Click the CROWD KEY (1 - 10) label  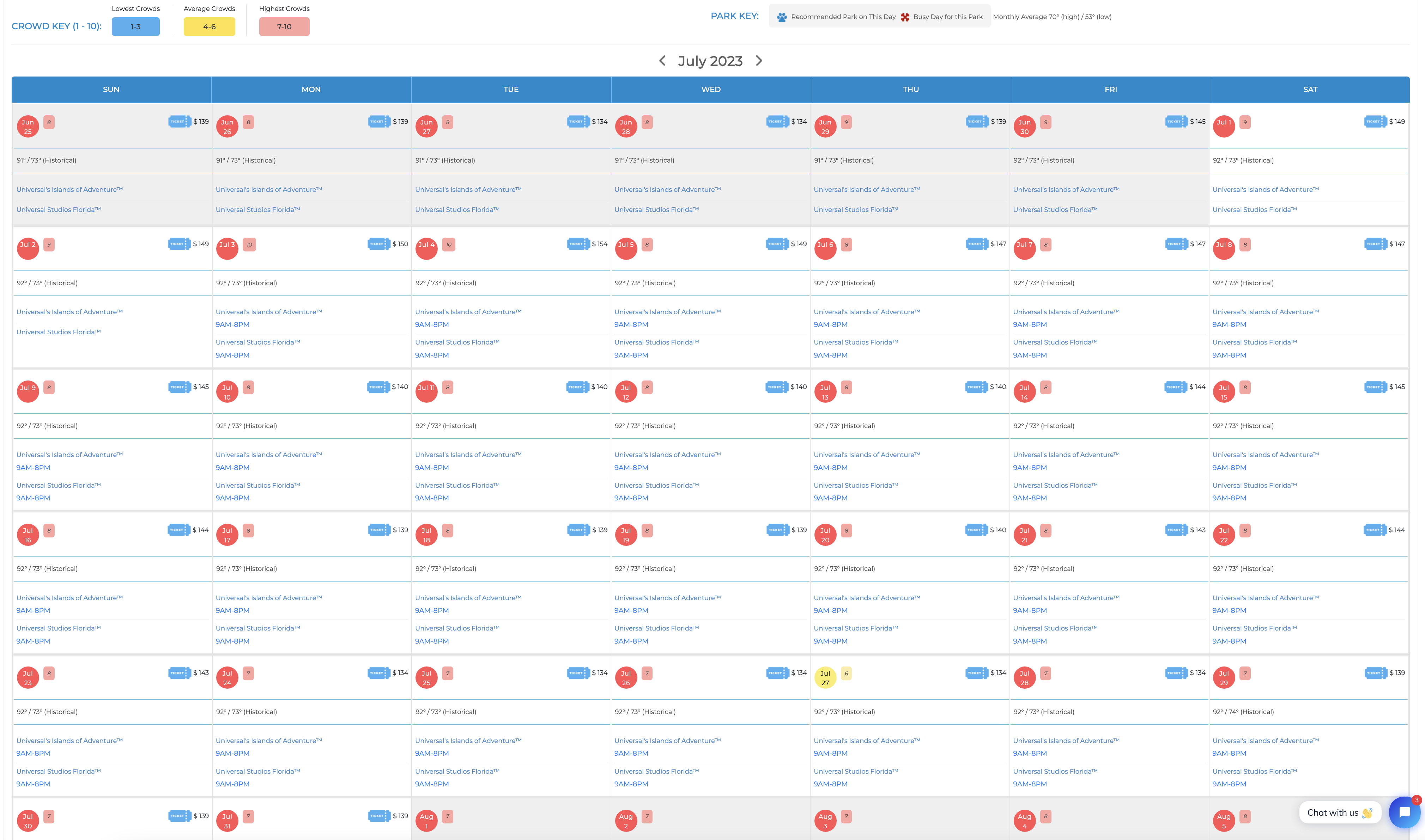click(57, 26)
